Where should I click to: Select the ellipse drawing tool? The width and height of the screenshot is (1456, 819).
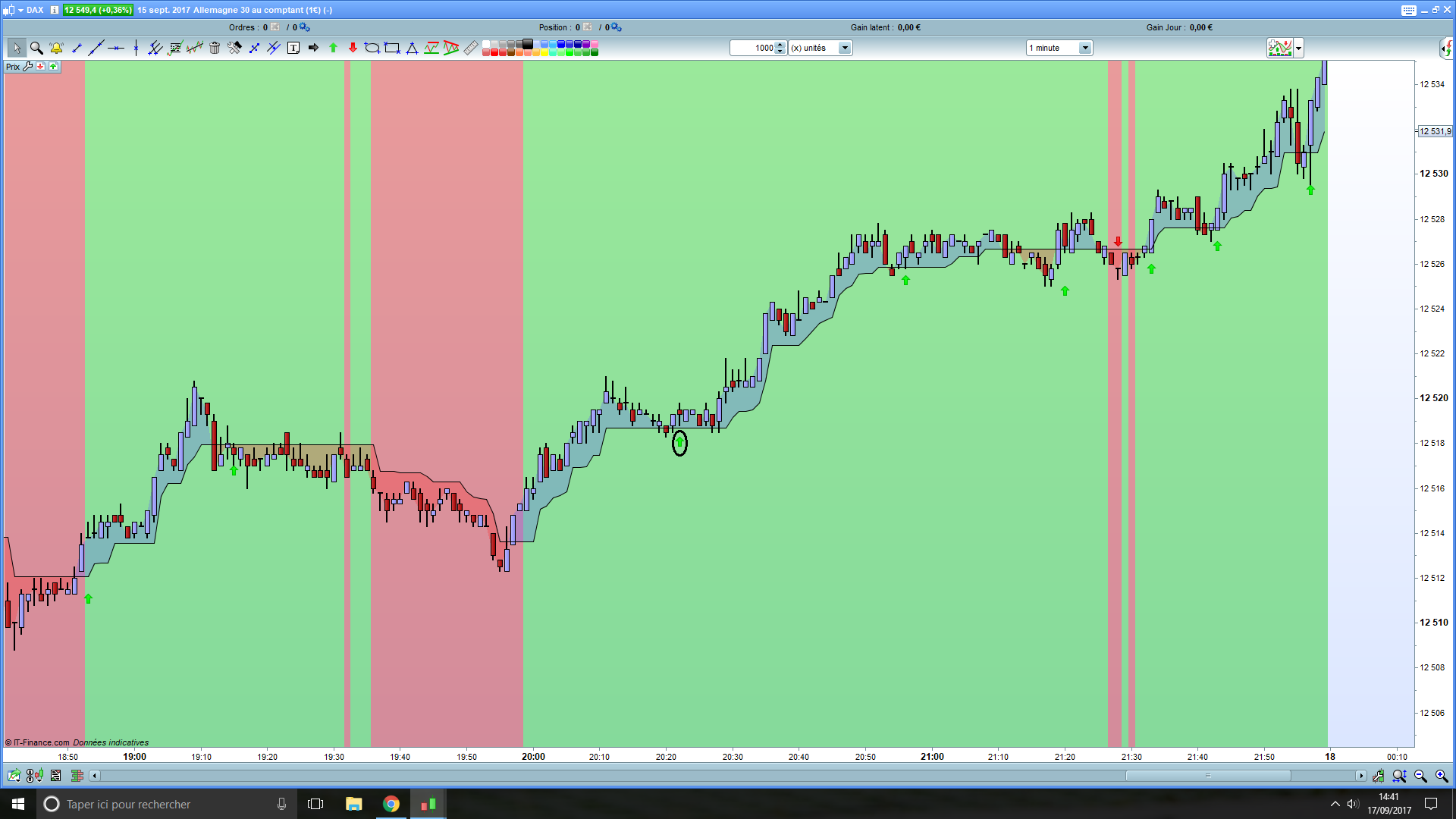pyautogui.click(x=372, y=48)
